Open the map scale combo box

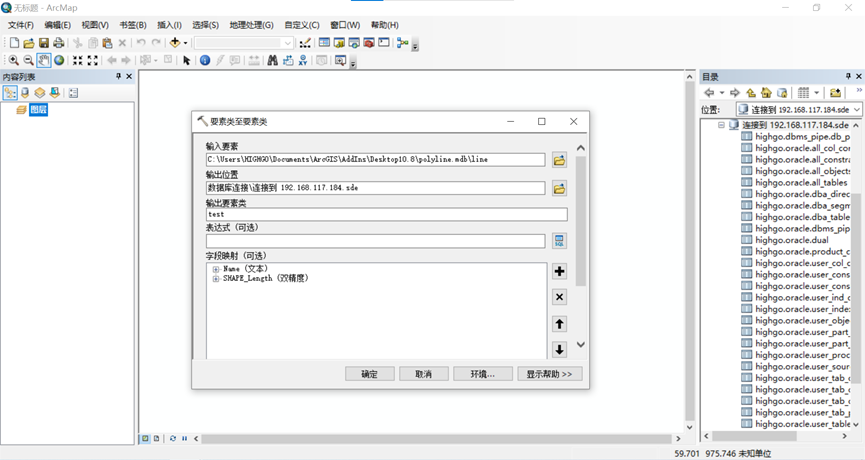pos(243,43)
